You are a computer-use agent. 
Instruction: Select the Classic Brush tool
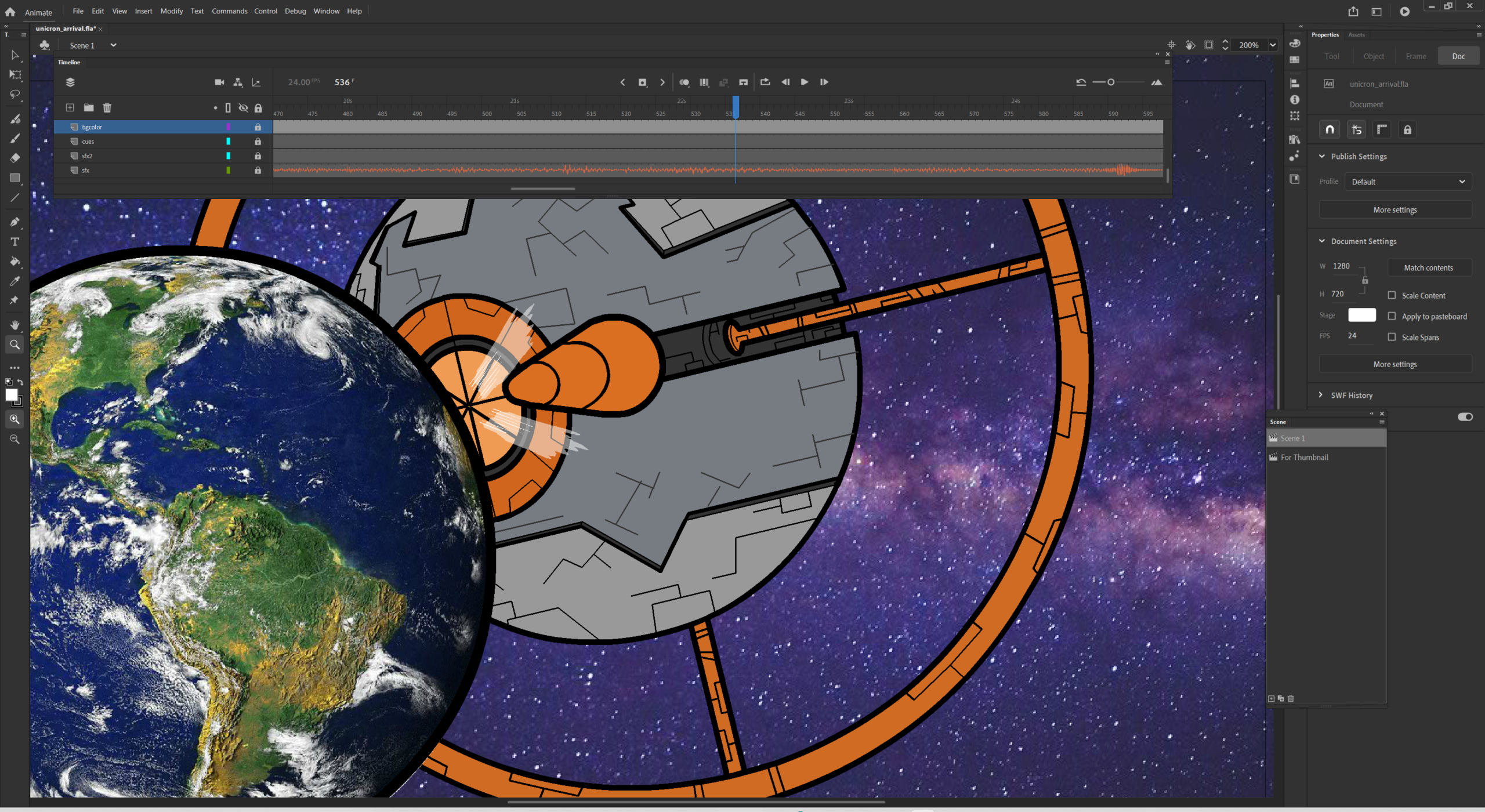(15, 138)
